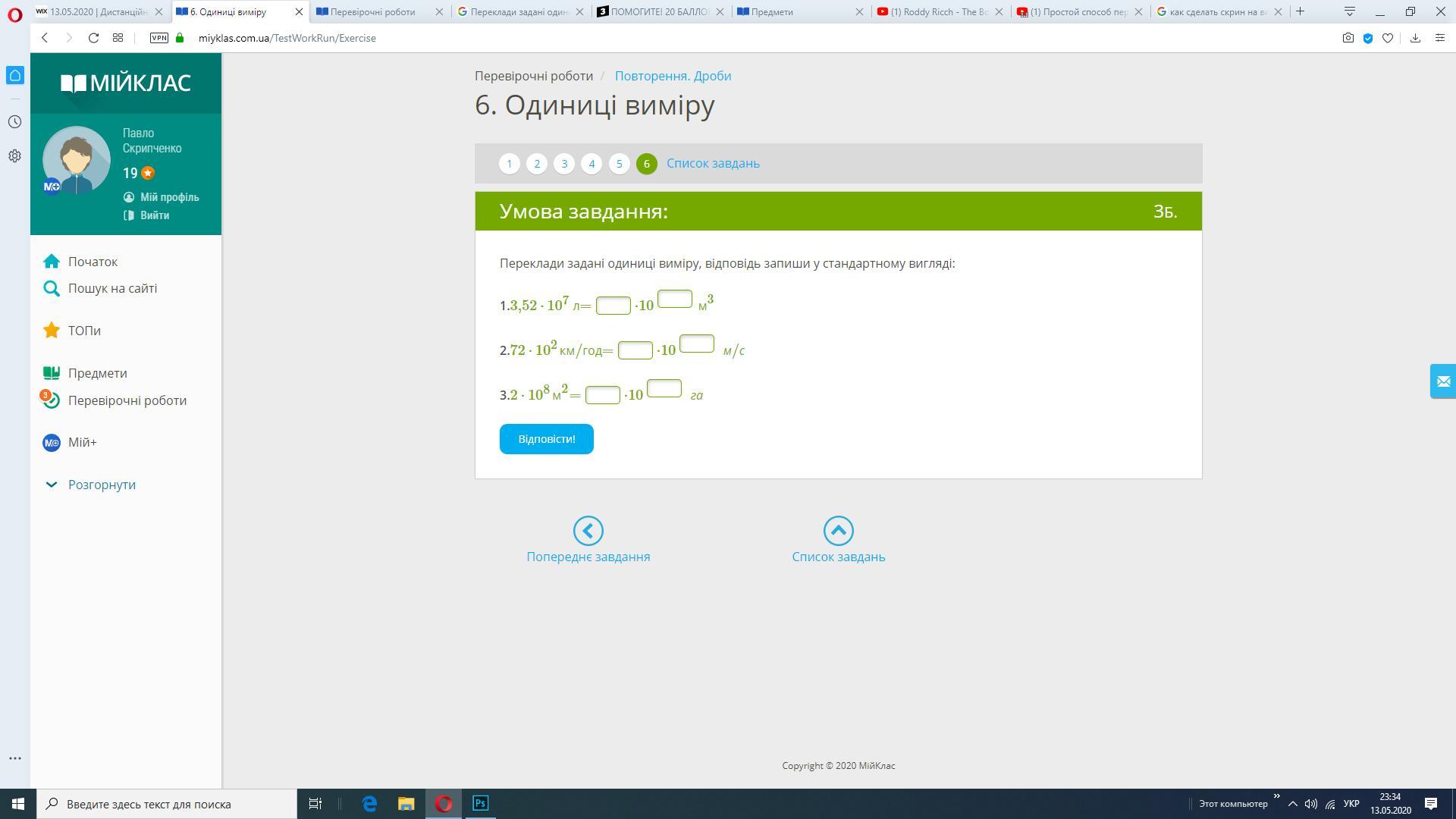Screen dimensions: 1456x819
Task: Click the up arrow task list icon
Action: coord(838,531)
